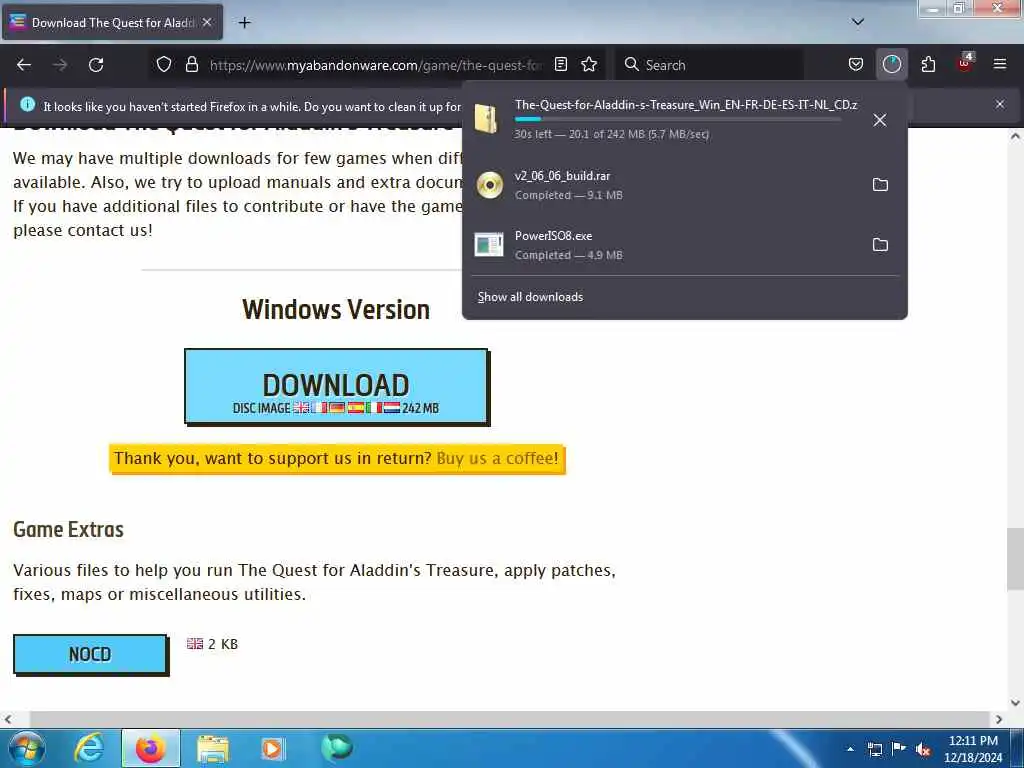Click the muted volume tray icon
This screenshot has height=768, width=1024.
(x=923, y=749)
